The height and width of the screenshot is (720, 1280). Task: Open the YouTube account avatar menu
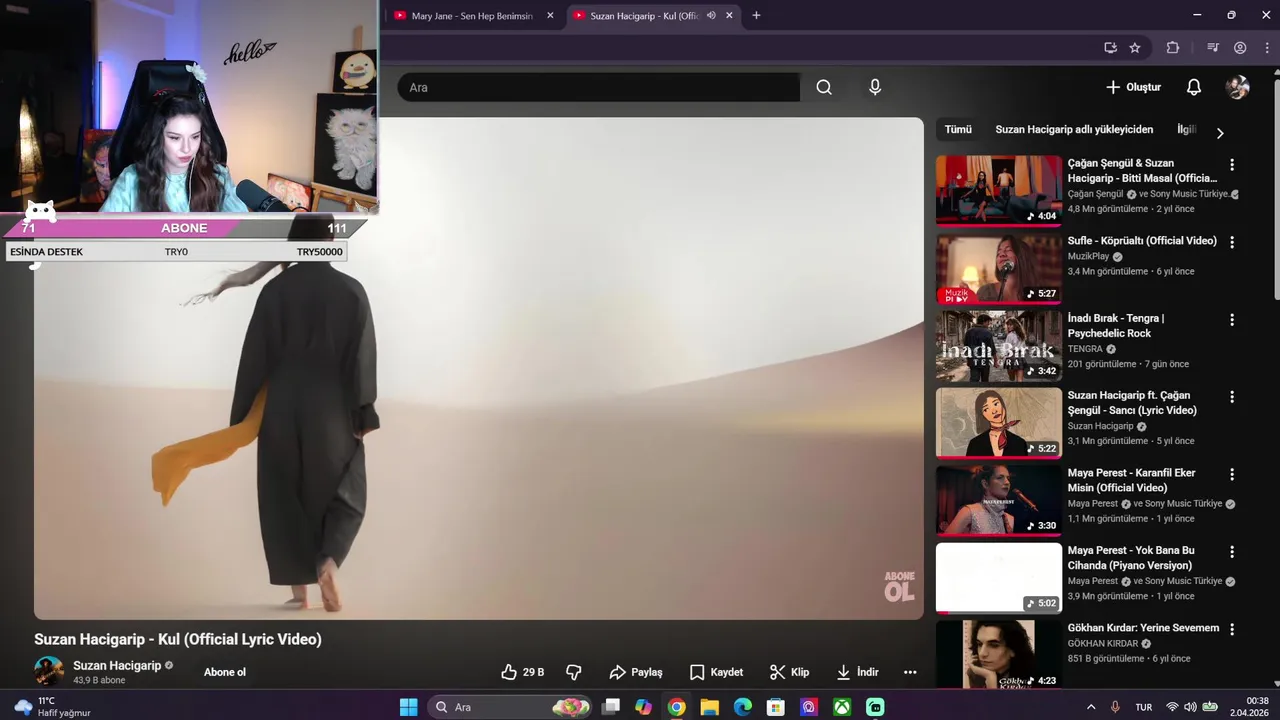[1237, 87]
